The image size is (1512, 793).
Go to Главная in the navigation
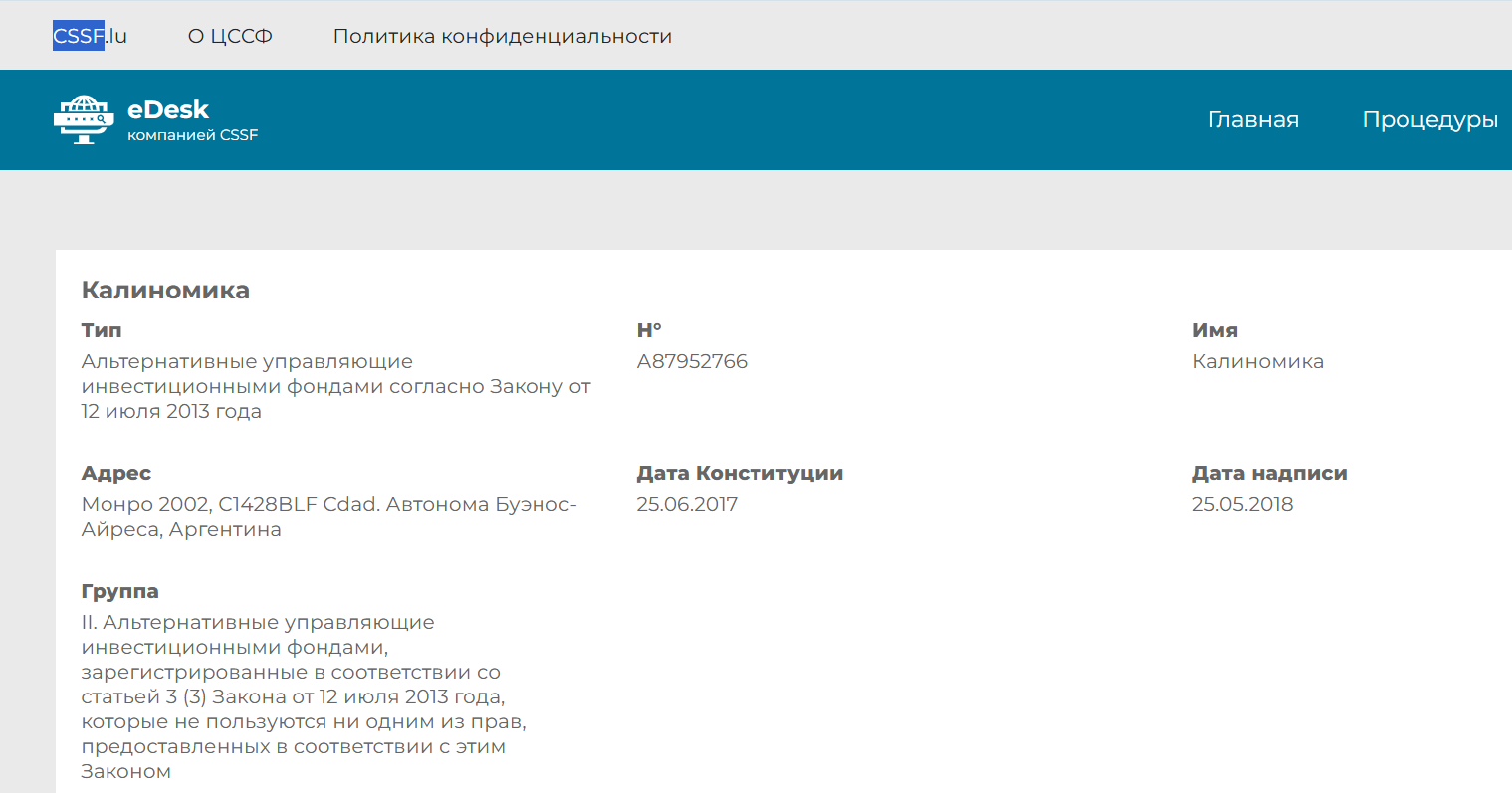pos(1253,119)
